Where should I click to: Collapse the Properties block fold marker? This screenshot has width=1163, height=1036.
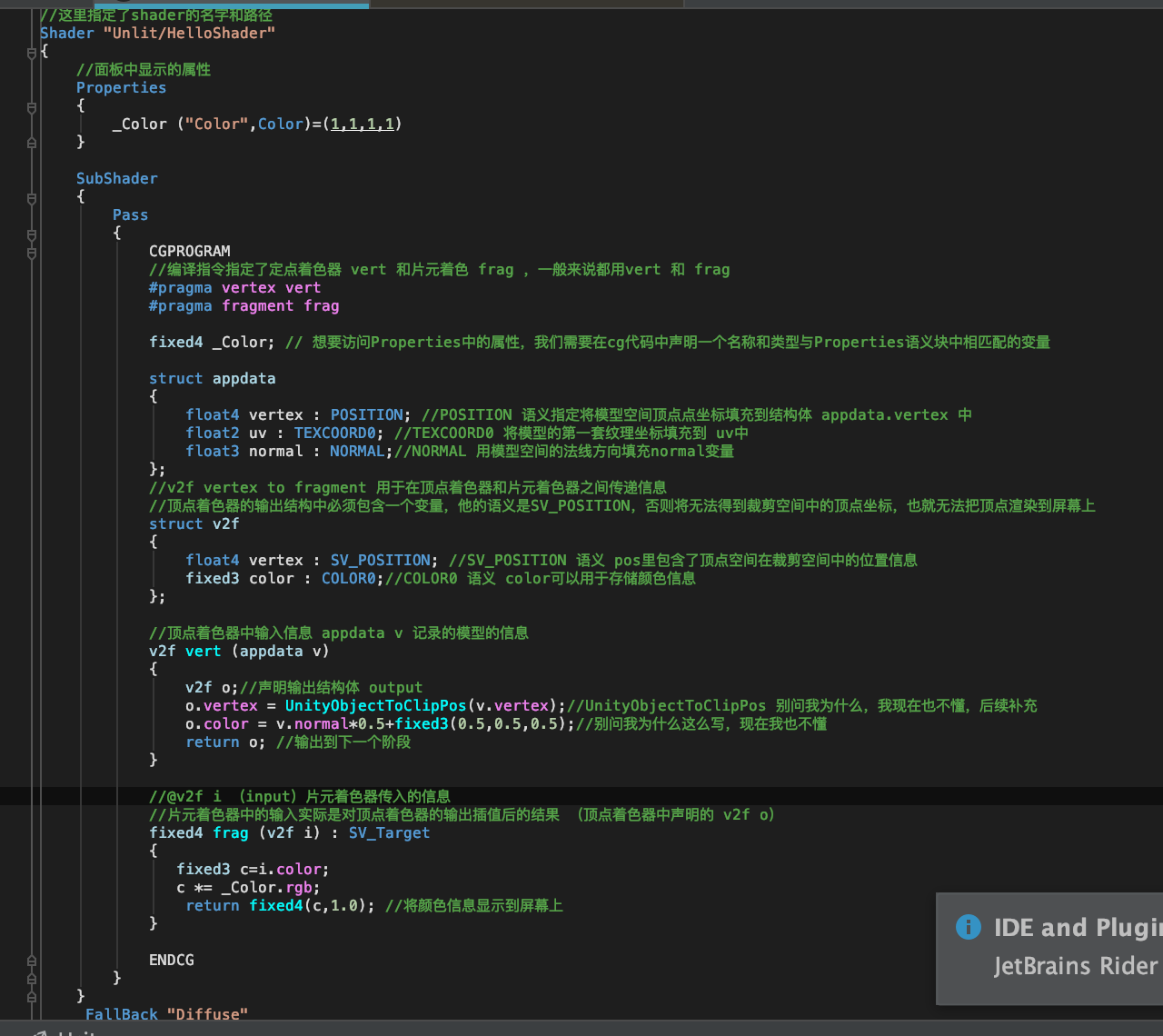point(32,107)
